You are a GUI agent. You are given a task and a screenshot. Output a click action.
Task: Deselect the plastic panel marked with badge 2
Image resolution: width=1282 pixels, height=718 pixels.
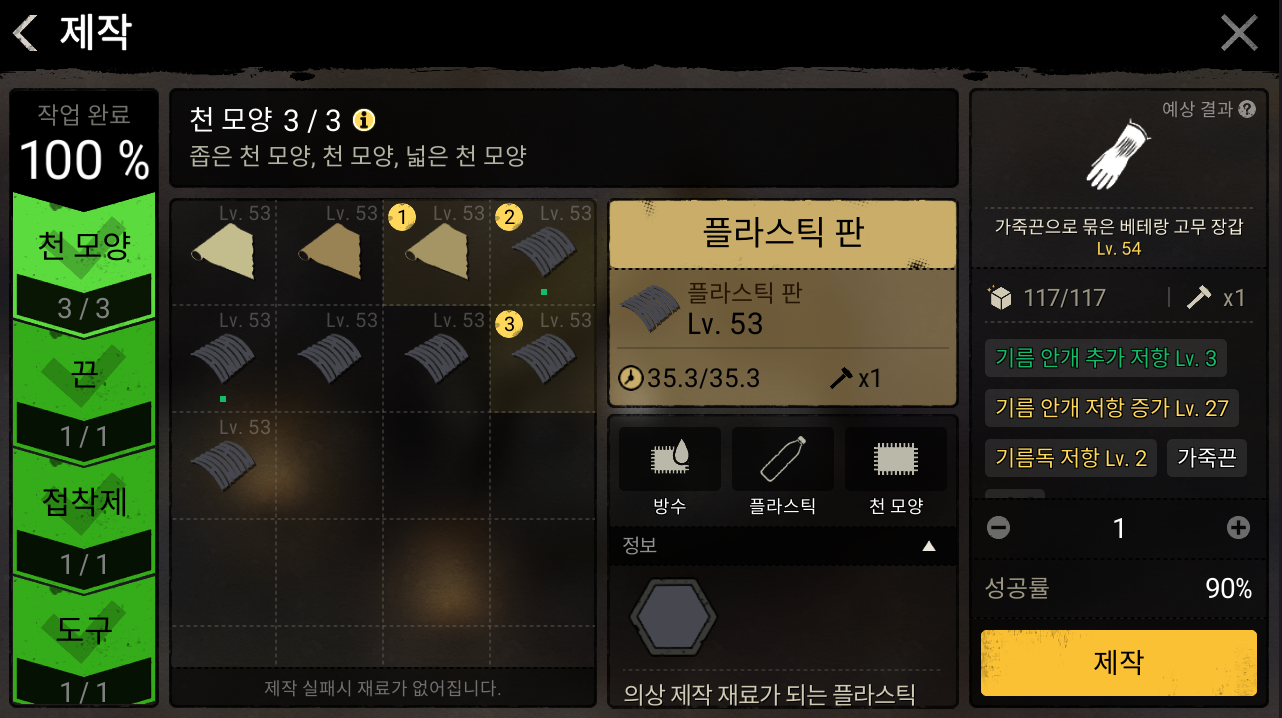[x=543, y=252]
